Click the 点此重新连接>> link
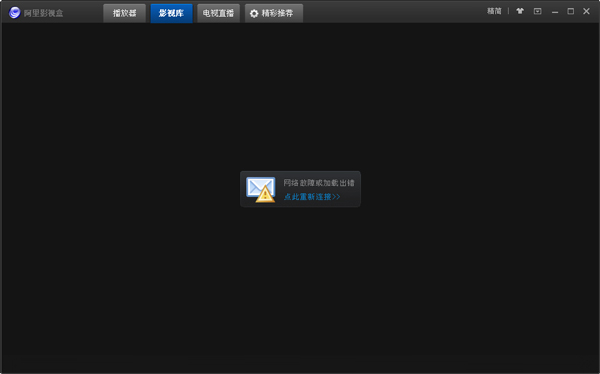This screenshot has width=600, height=374. point(312,197)
